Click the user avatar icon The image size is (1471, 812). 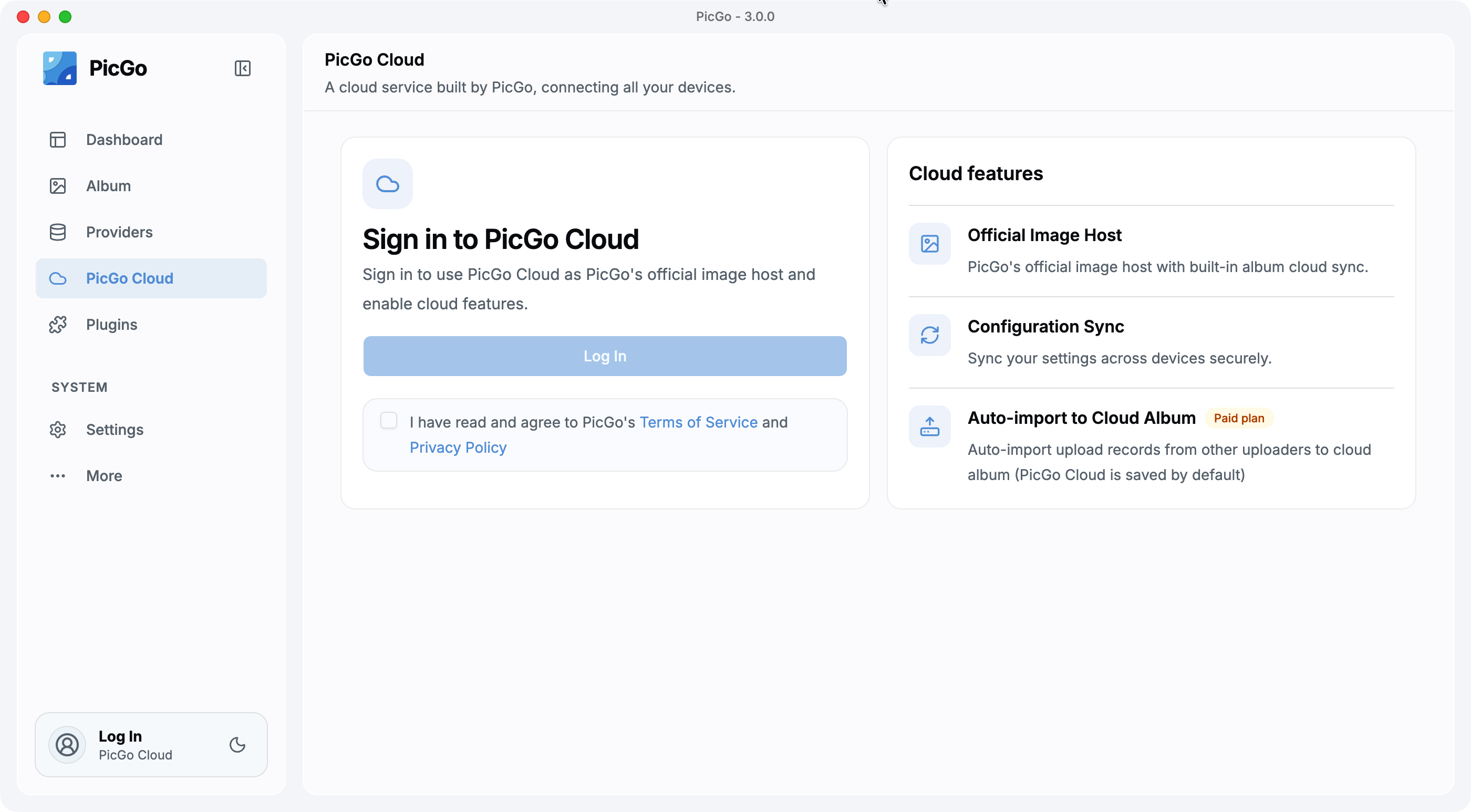tap(67, 745)
